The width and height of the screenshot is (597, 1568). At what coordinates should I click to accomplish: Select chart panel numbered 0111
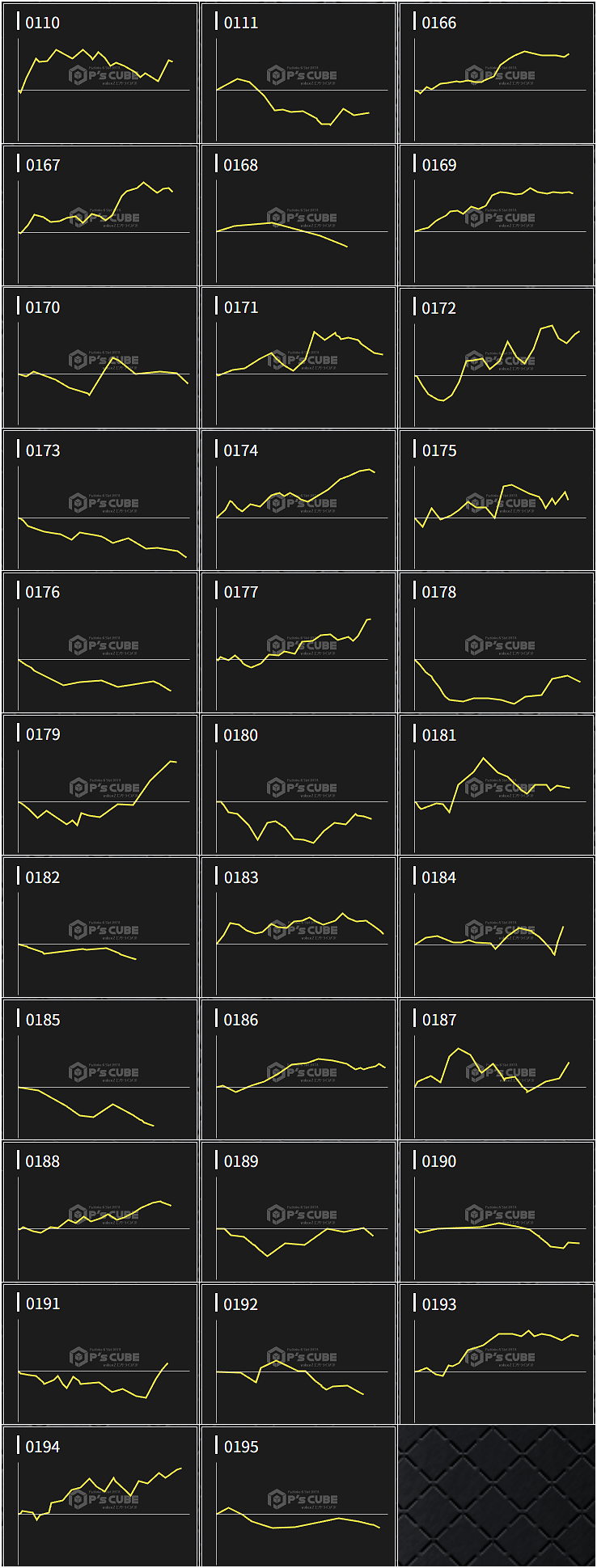pos(298,74)
